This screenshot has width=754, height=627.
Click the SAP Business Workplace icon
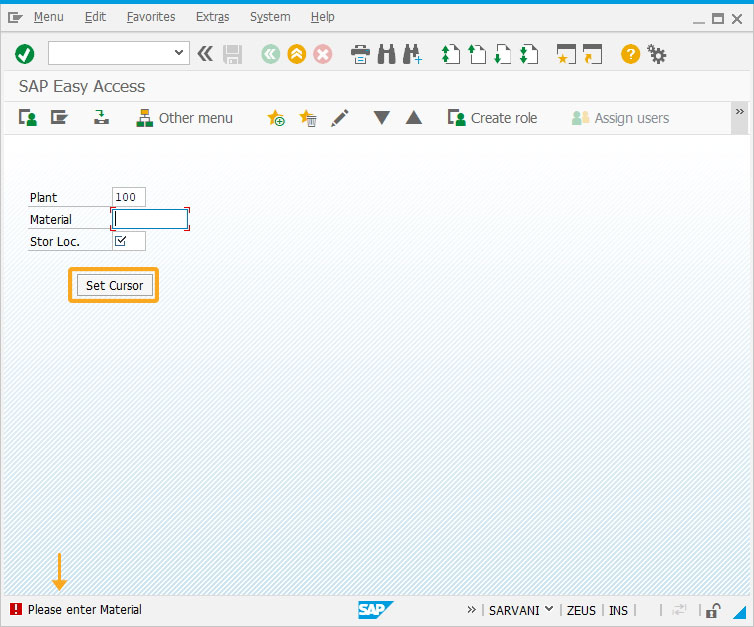point(101,117)
